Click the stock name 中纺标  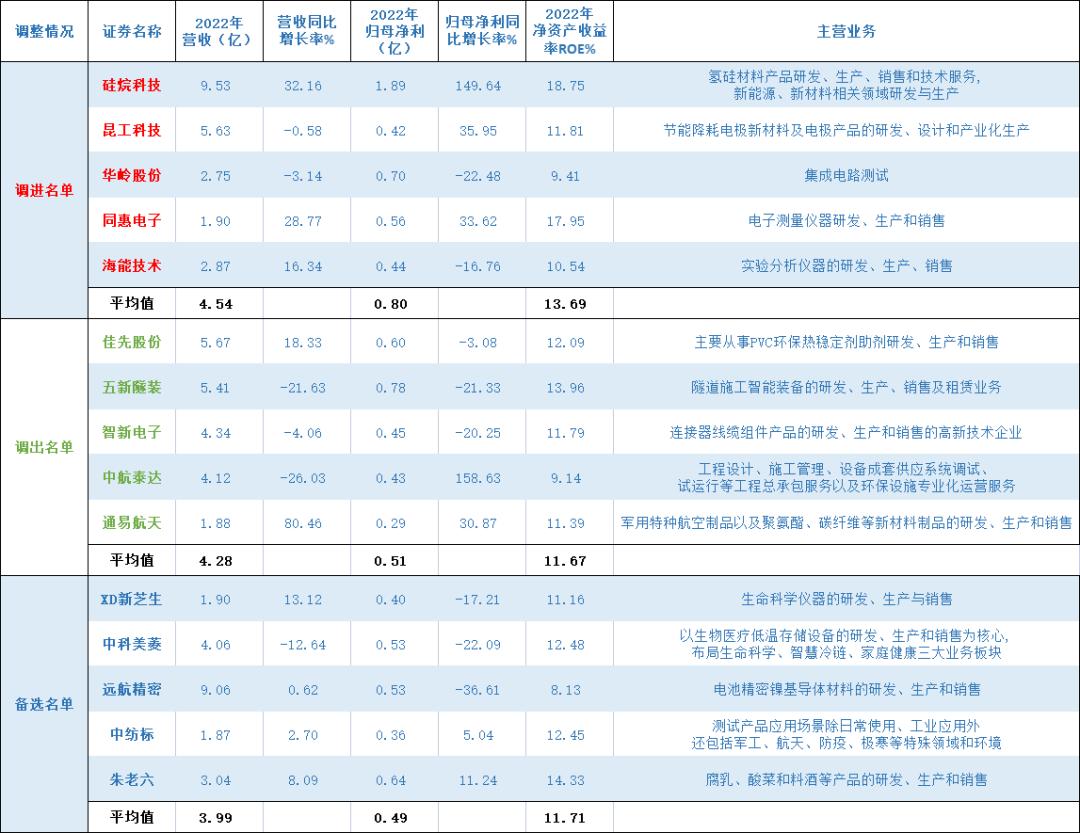132,734
